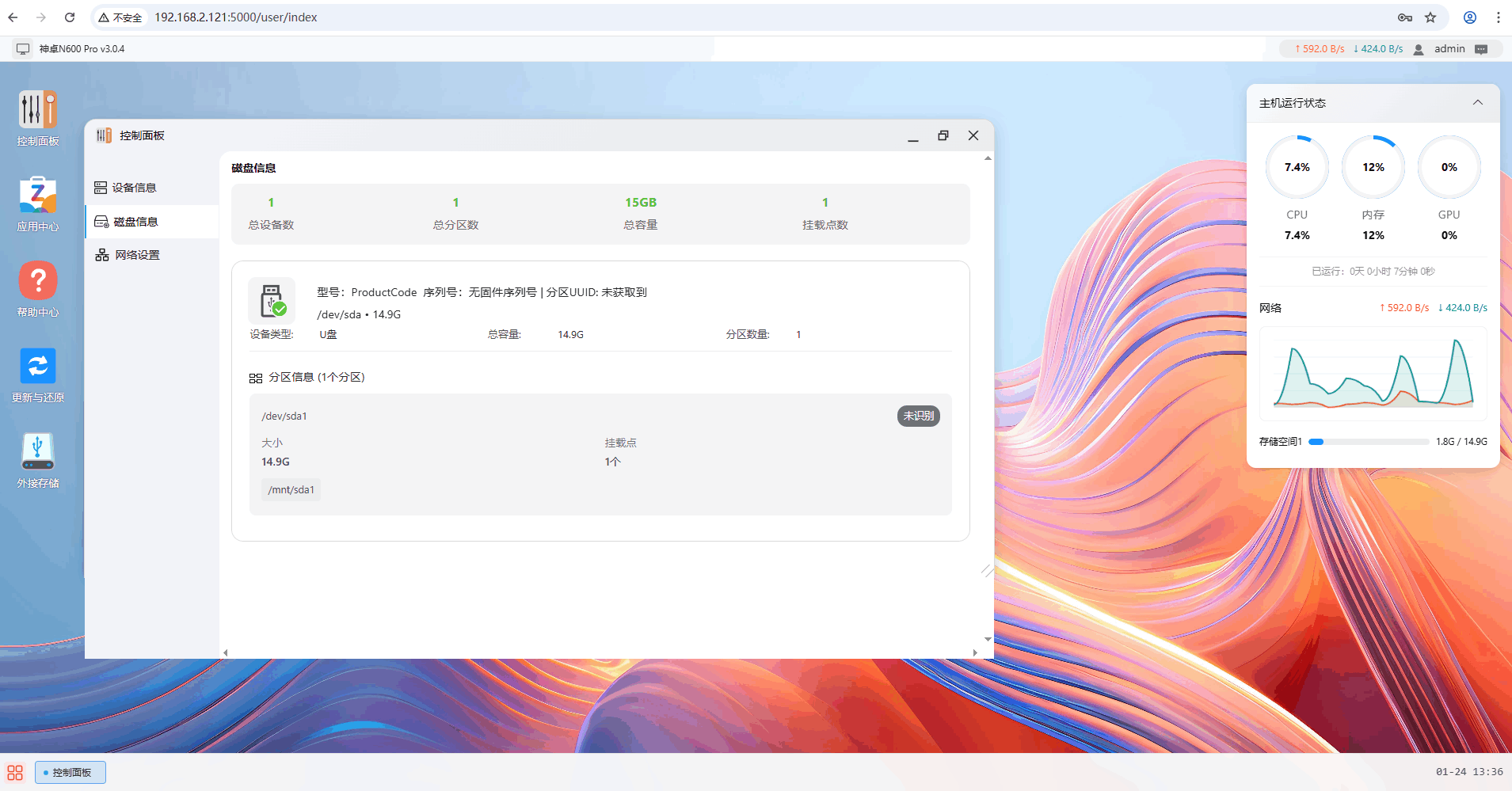Viewport: 1512px width, 791px height.
Task: Open 更新与还原 desktop shortcut
Action: pyautogui.click(x=38, y=375)
